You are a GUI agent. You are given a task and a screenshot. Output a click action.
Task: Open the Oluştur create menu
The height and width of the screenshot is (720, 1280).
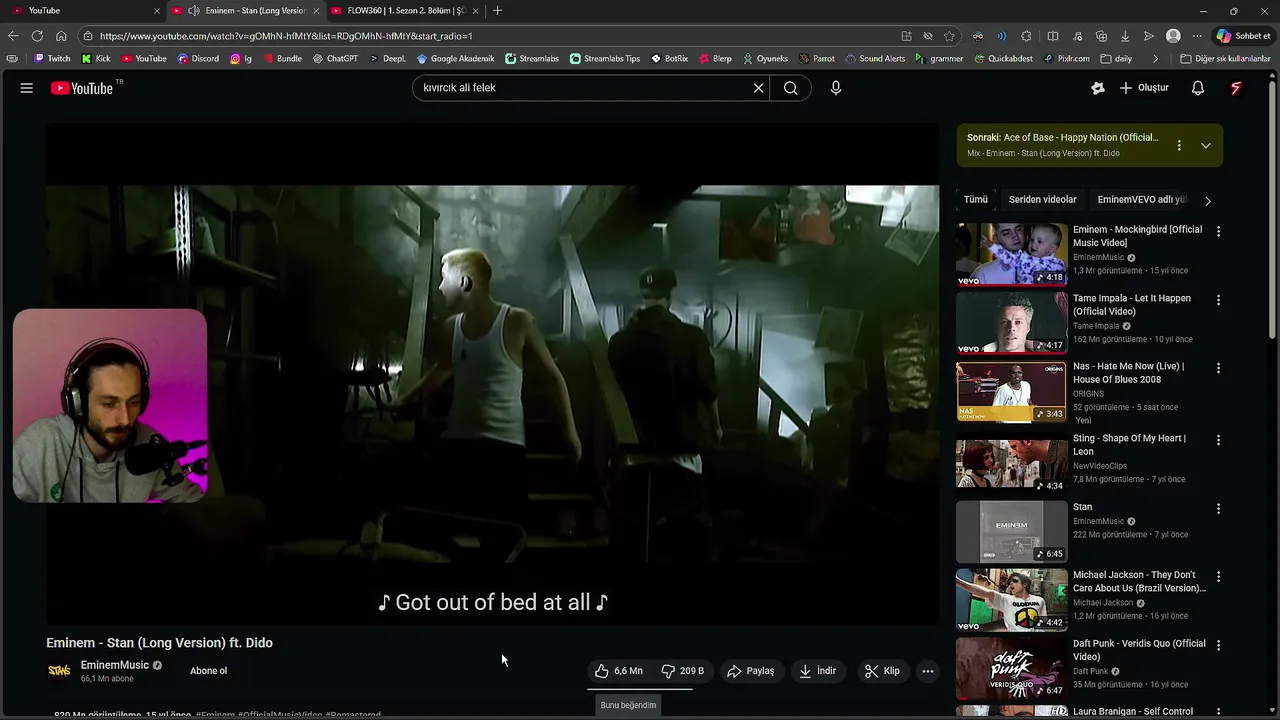pos(1144,88)
